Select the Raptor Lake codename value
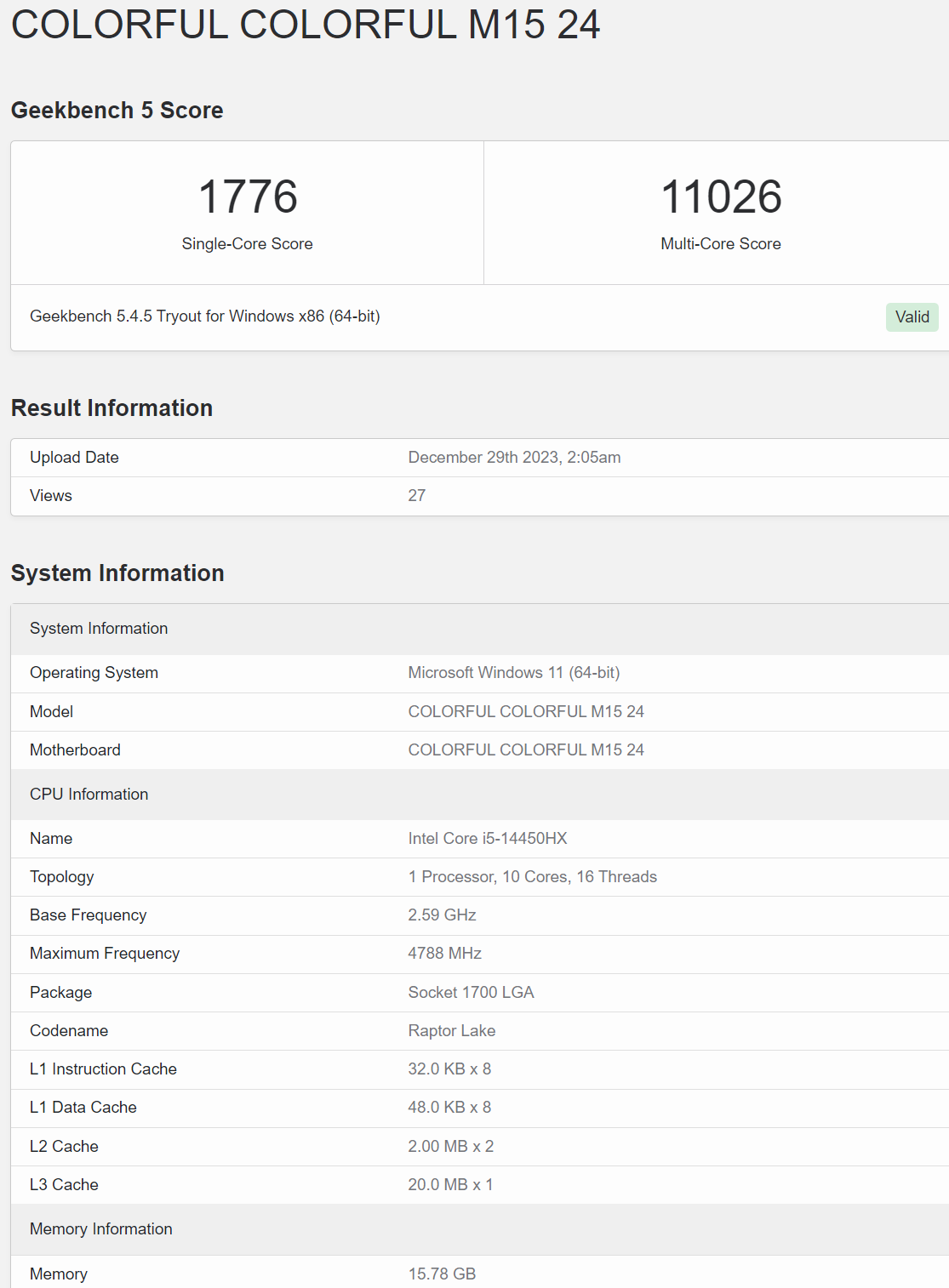 pyautogui.click(x=452, y=1031)
